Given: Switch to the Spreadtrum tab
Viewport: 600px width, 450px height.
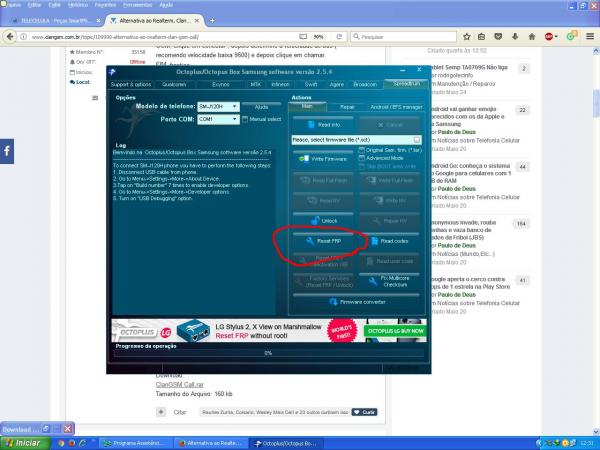Looking at the screenshot, I should pyautogui.click(x=406, y=83).
